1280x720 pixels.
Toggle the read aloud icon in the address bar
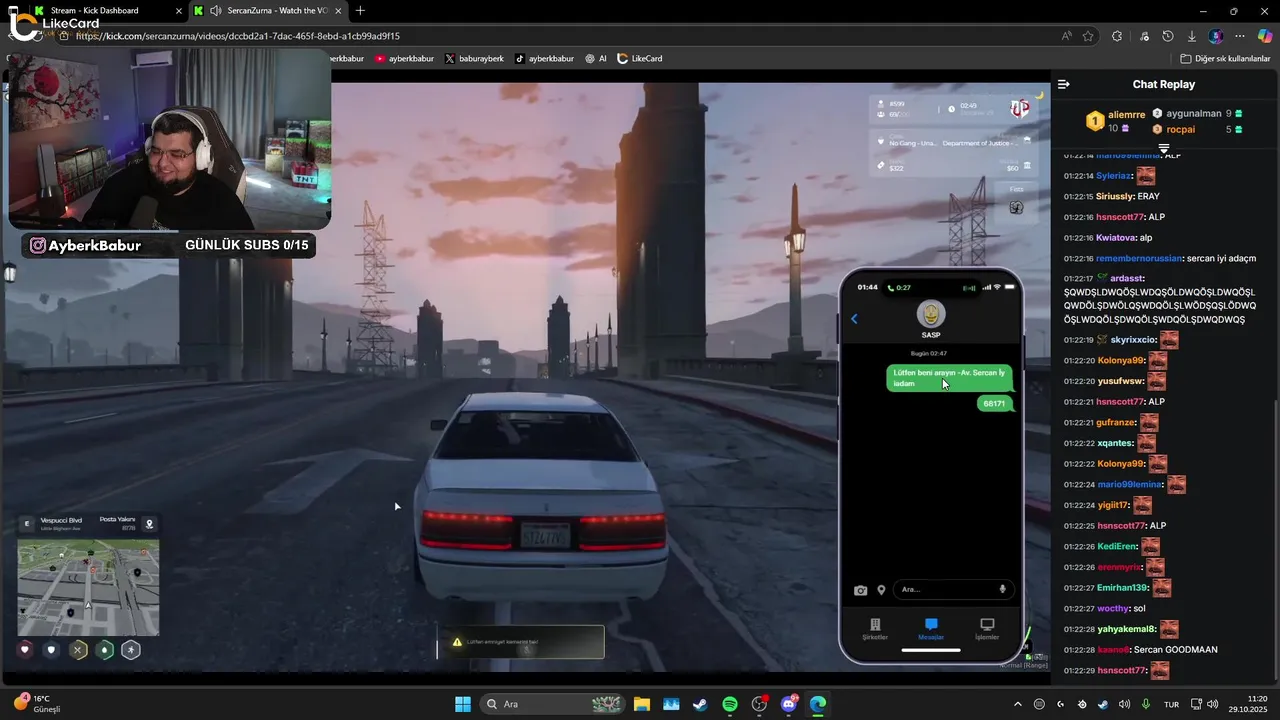(1067, 36)
